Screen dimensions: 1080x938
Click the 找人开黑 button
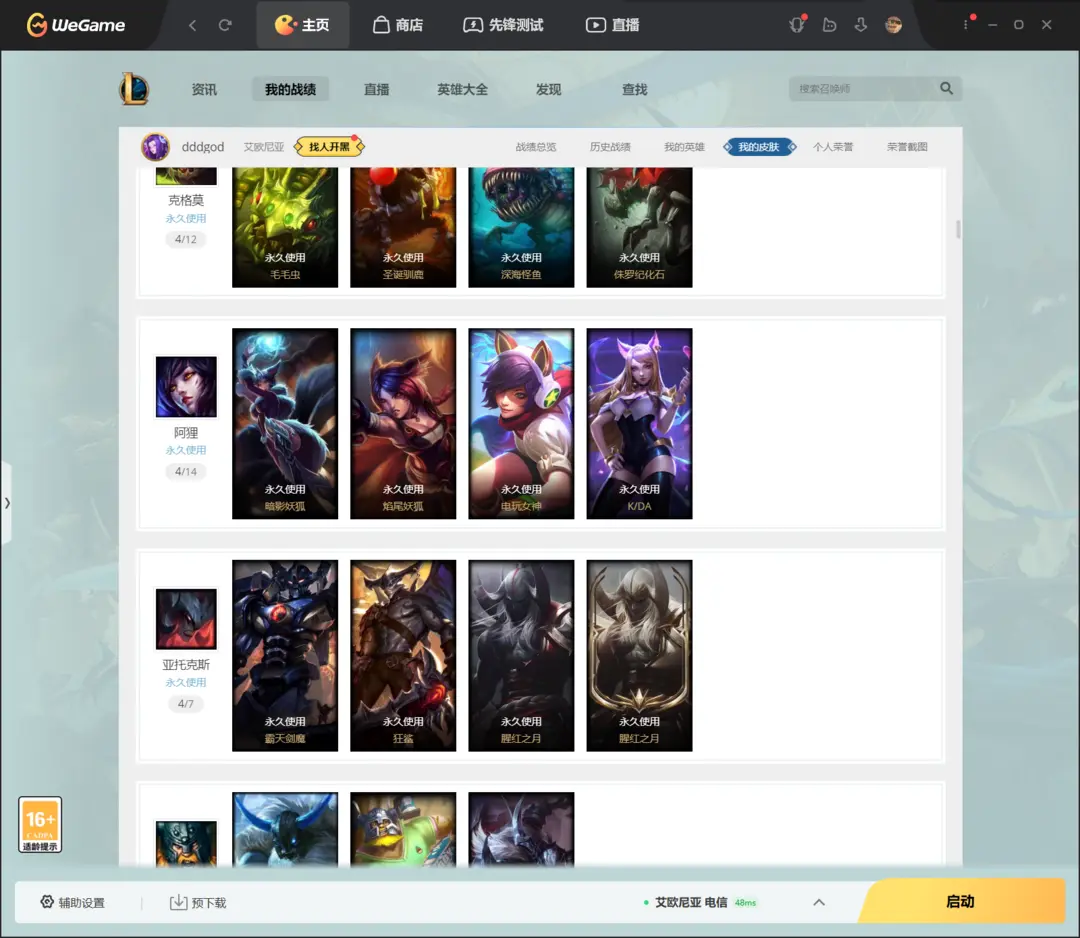[329, 147]
